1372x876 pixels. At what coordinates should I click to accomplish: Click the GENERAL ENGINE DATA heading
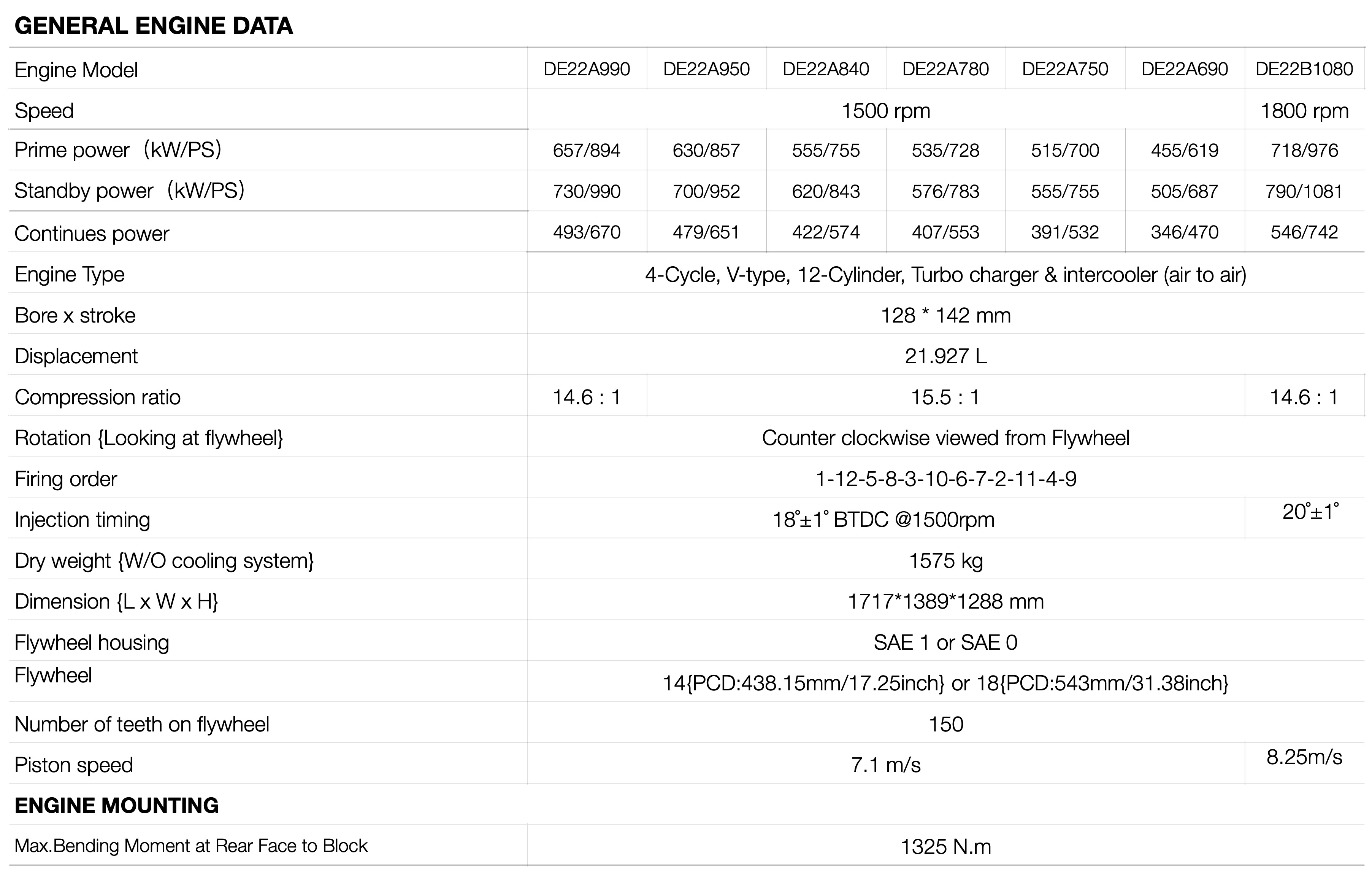(x=153, y=25)
